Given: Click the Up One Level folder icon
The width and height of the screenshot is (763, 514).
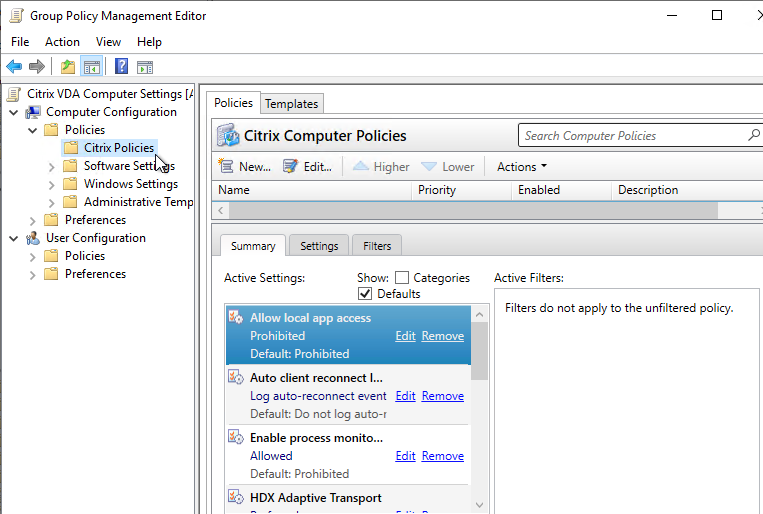Looking at the screenshot, I should (68, 67).
